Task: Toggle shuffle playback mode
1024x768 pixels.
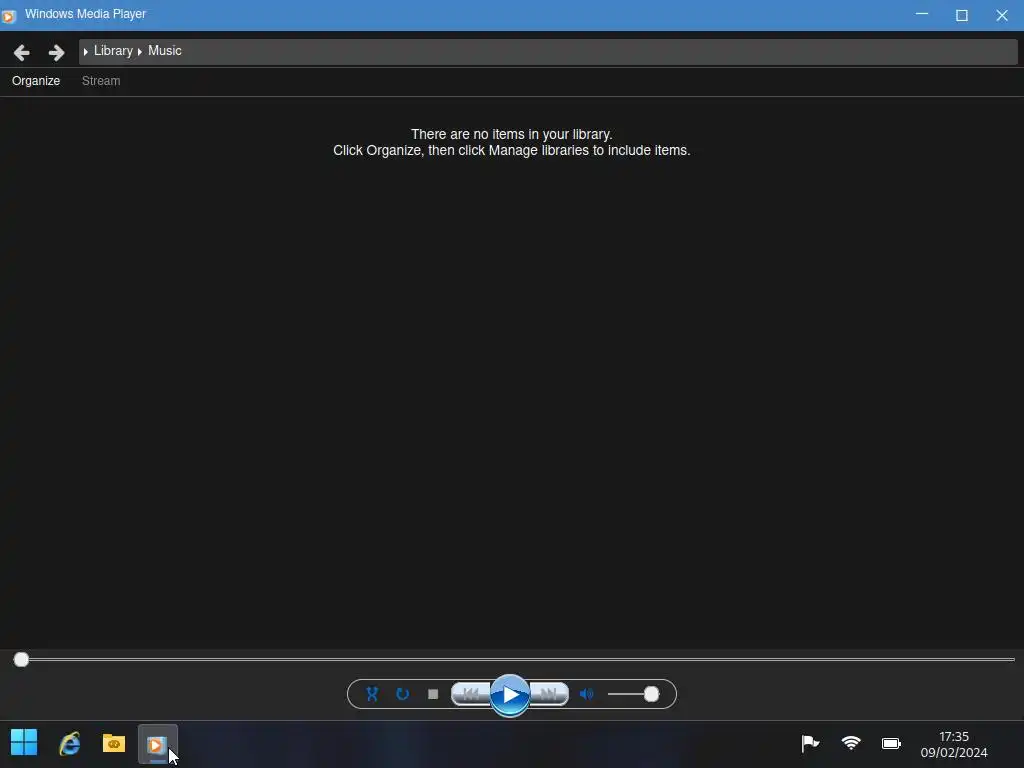Action: click(x=372, y=694)
